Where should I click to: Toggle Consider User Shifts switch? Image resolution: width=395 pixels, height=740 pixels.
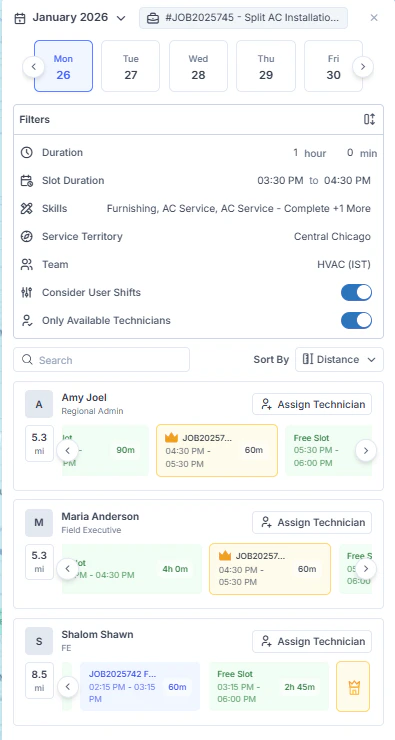356,293
